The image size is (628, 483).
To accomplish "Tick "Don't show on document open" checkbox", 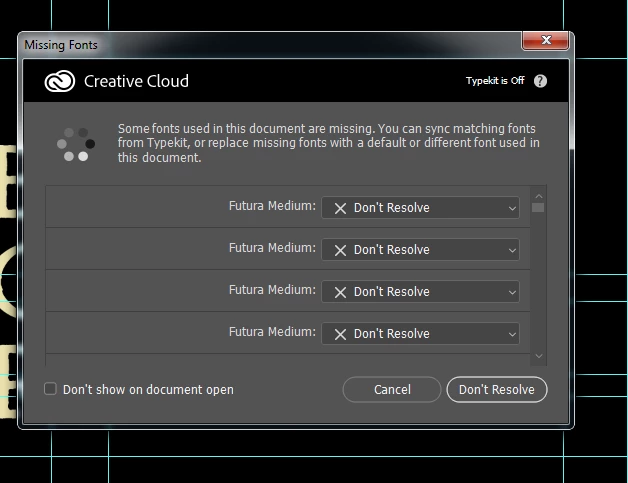I will 50,388.
